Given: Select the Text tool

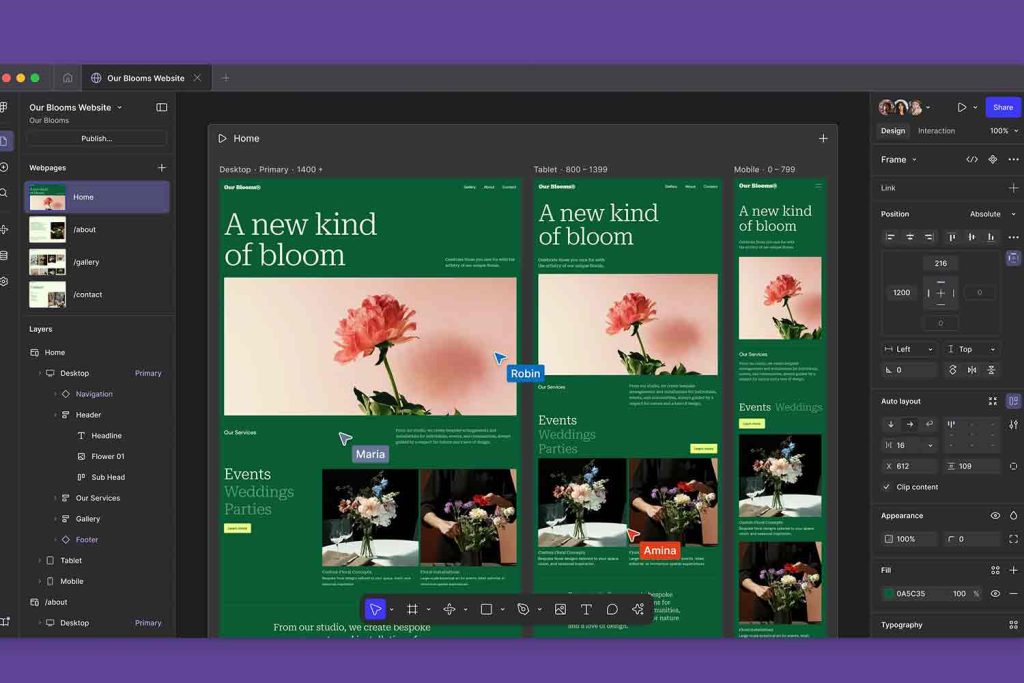Looking at the screenshot, I should (x=586, y=609).
